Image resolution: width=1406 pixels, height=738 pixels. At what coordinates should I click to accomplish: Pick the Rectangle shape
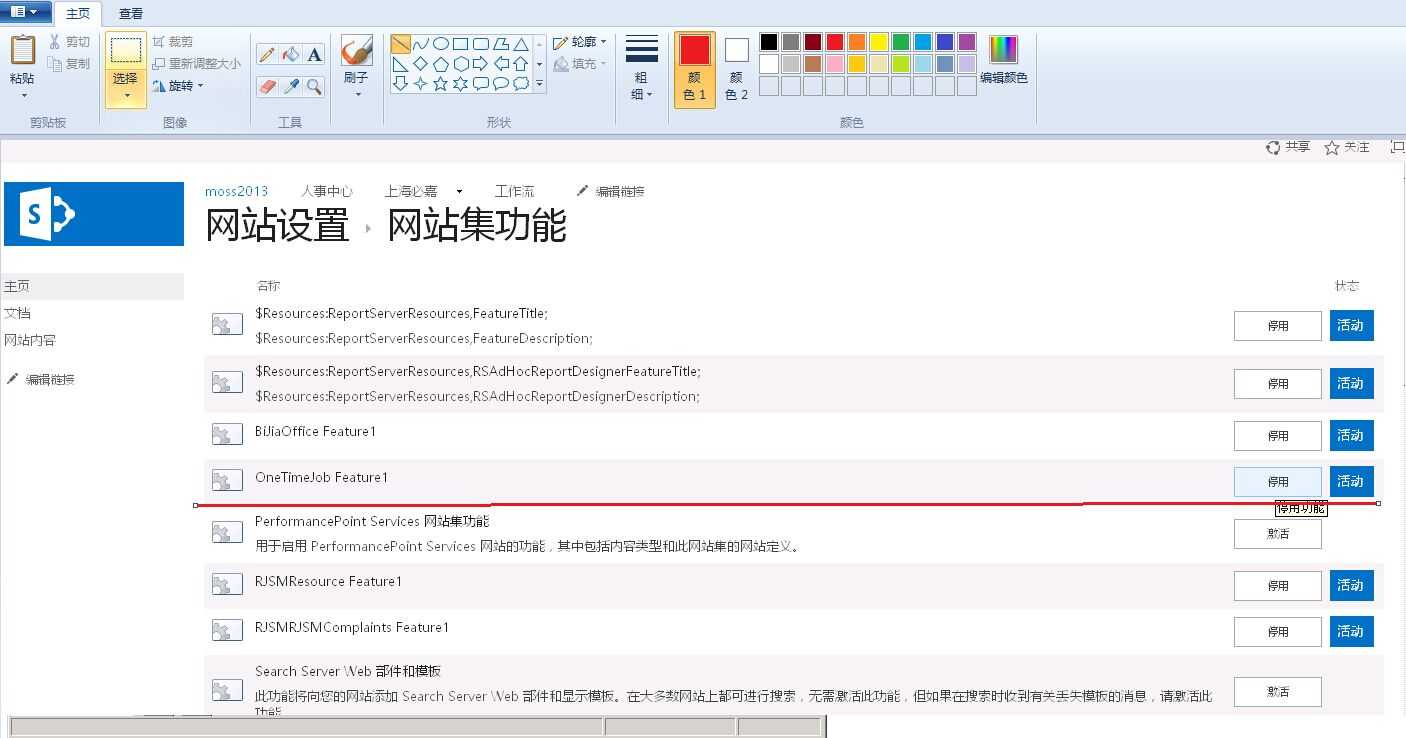tap(460, 44)
